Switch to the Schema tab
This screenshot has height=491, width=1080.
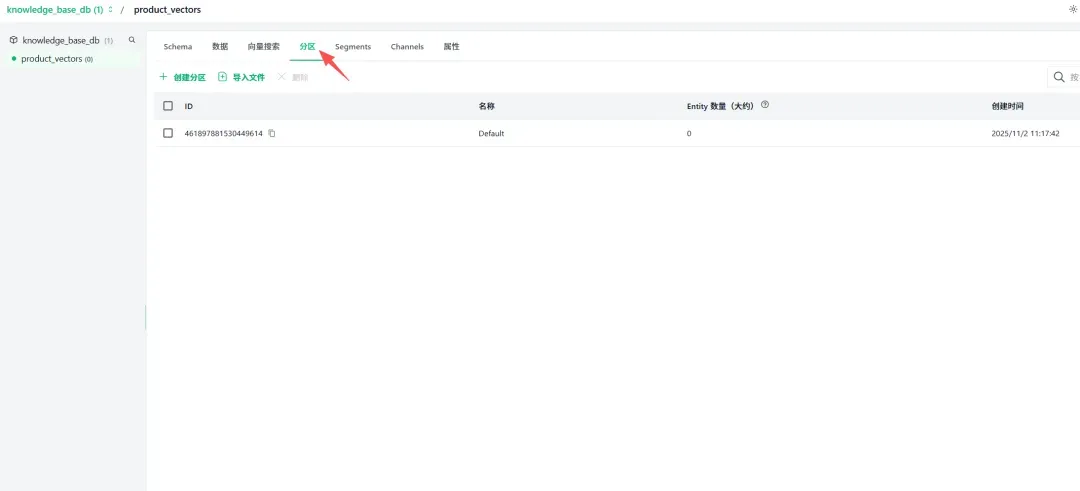tap(178, 47)
